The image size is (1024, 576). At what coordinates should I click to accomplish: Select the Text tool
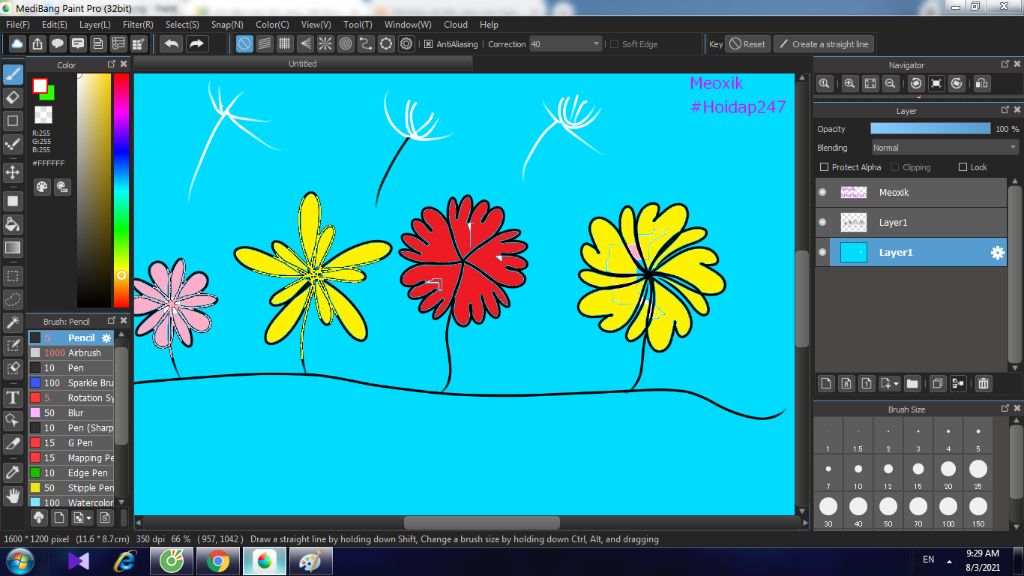pyautogui.click(x=12, y=397)
